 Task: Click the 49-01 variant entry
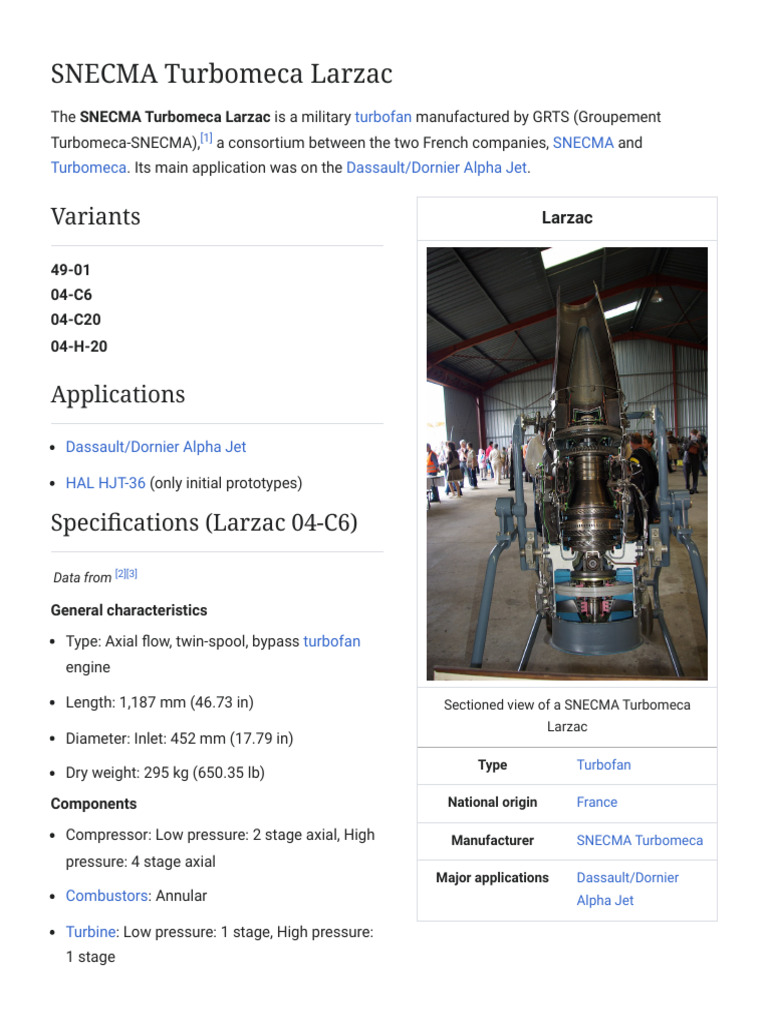click(71, 270)
